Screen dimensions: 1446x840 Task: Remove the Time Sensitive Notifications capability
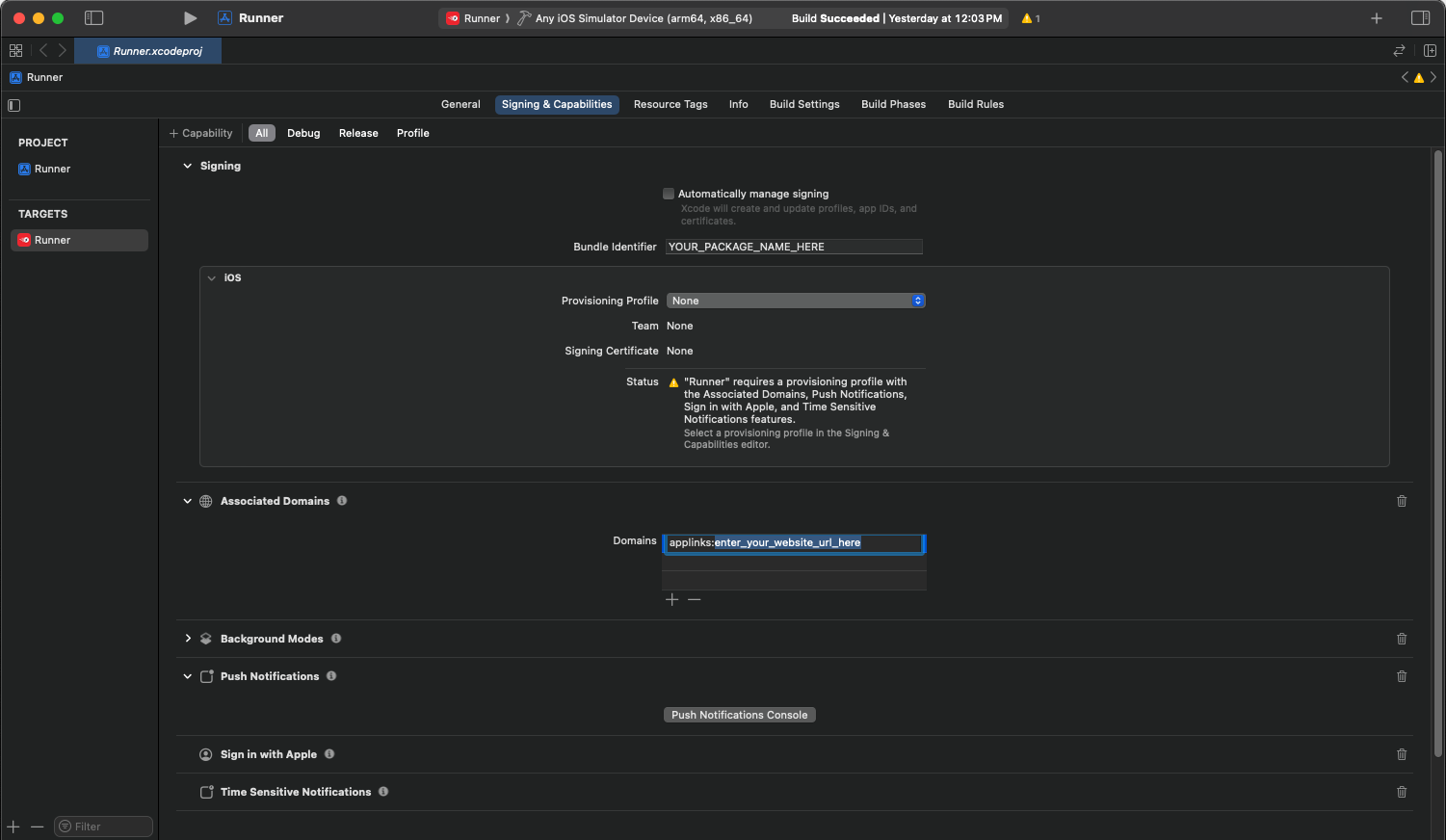[1402, 792]
